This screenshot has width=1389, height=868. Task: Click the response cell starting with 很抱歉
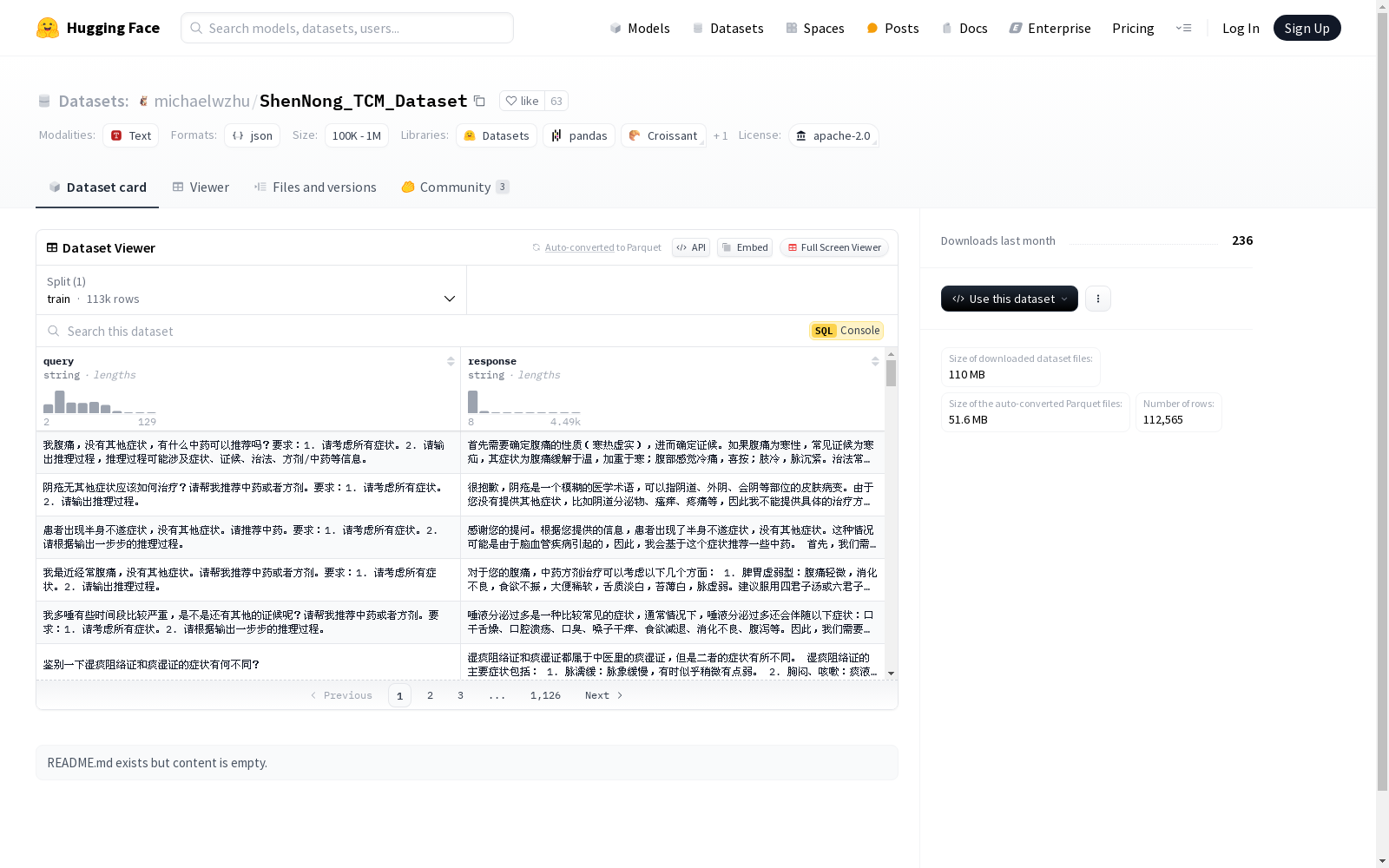click(673, 495)
